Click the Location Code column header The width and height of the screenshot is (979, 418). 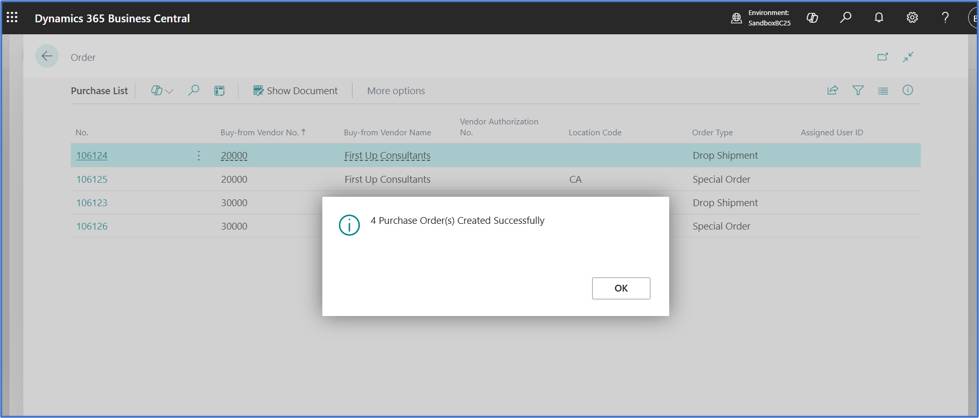595,132
